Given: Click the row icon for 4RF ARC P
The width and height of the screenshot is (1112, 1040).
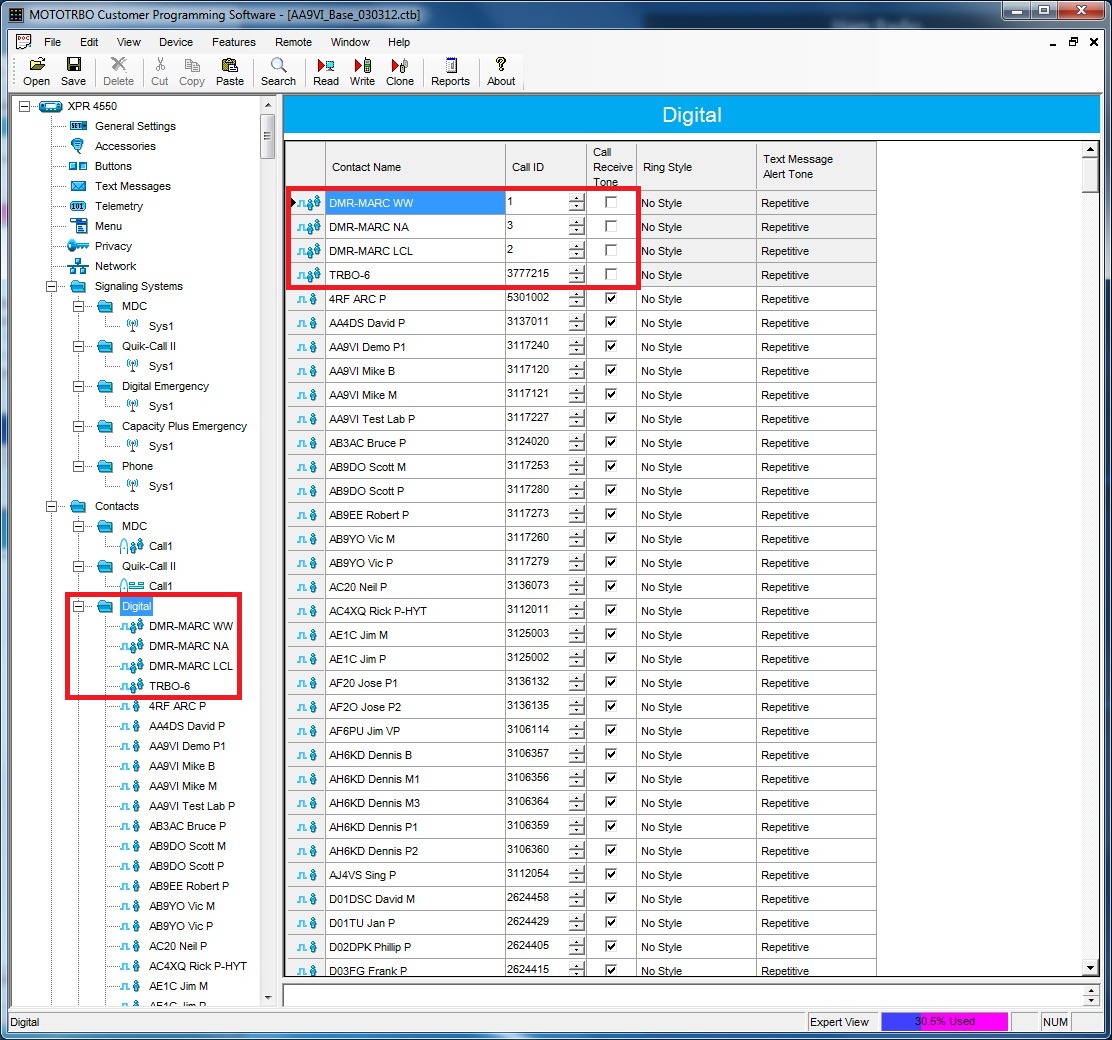Looking at the screenshot, I should click(306, 299).
